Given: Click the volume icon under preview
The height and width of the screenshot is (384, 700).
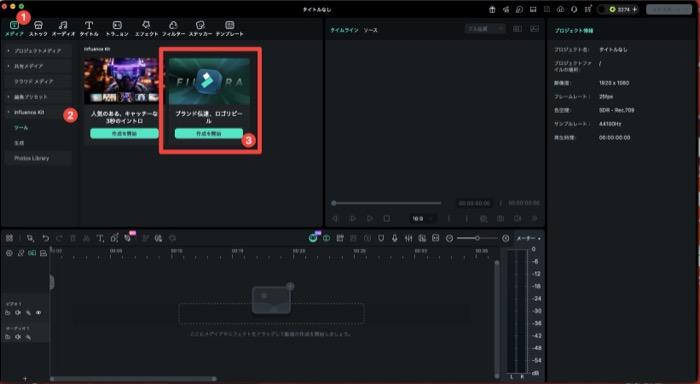Looking at the screenshot, I should click(517, 219).
